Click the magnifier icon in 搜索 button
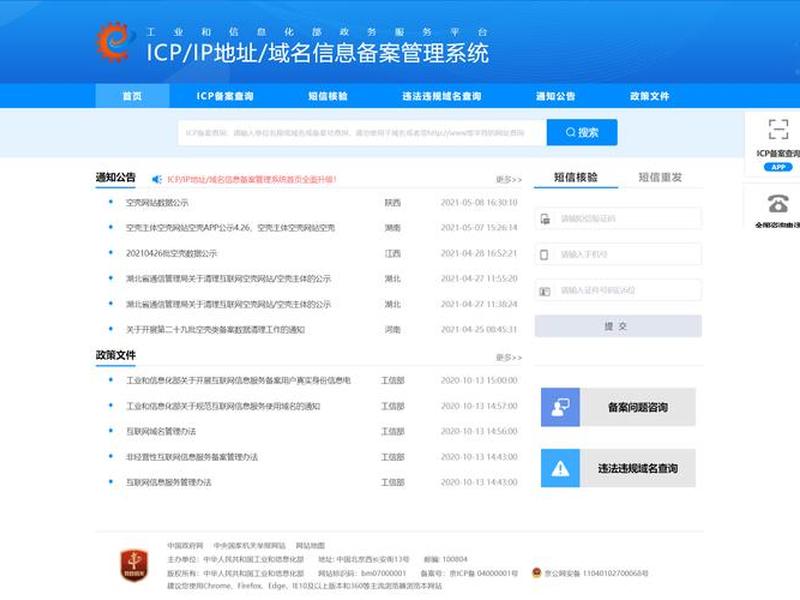 click(570, 132)
